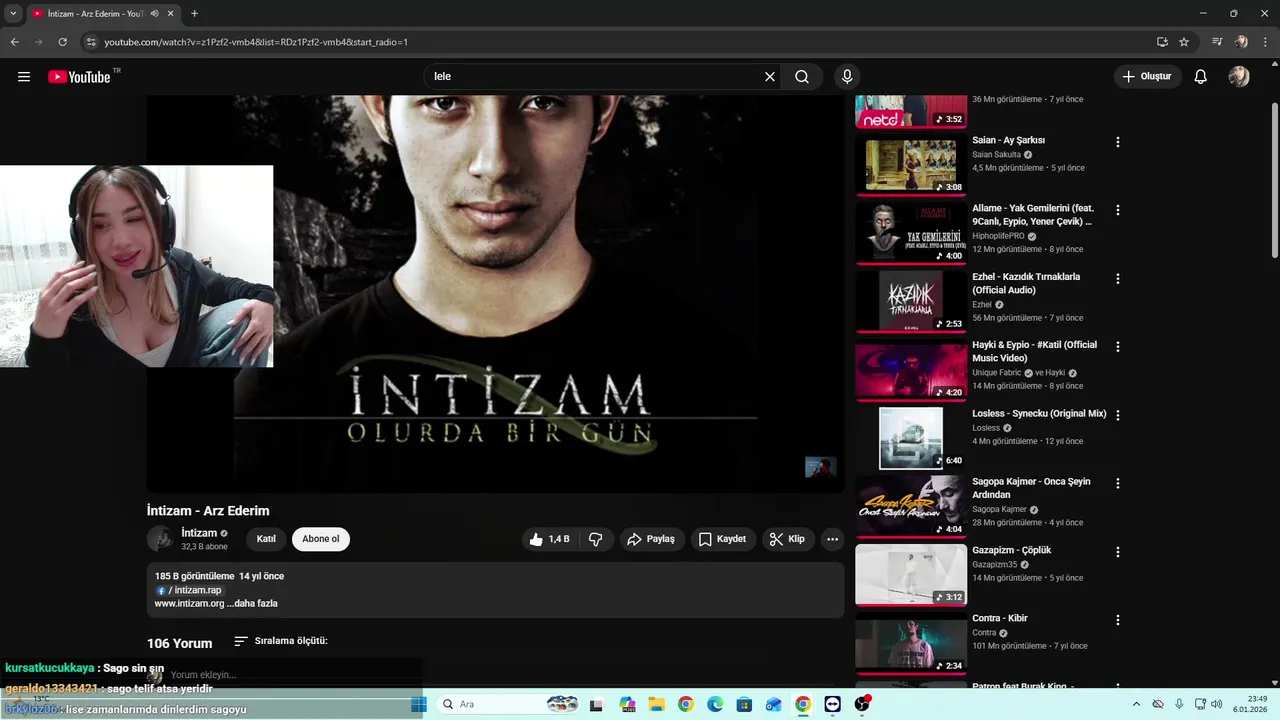Focus the YouTube search field containing lele
The width and height of the screenshot is (1280, 720).
595,77
